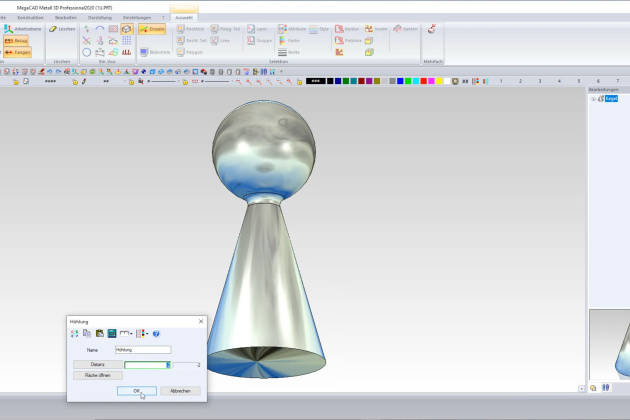
Task: Click the calculator icon in Höhlung dialog
Action: pos(112,333)
